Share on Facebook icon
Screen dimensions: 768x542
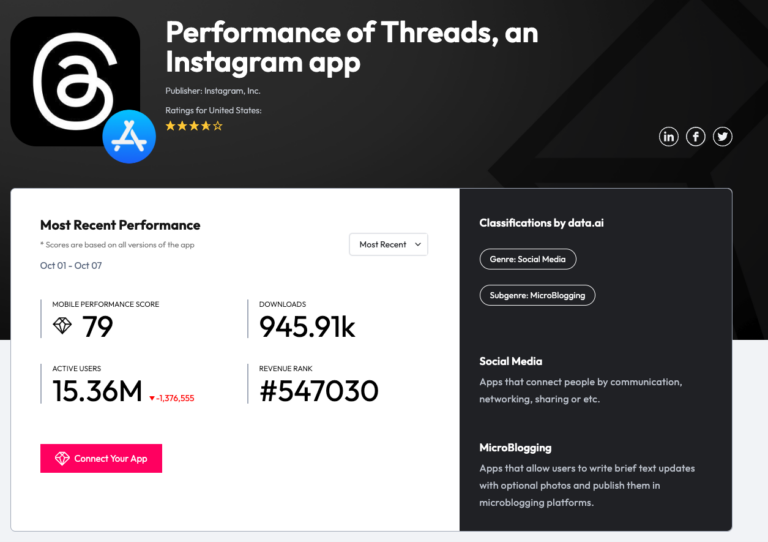[696, 137]
